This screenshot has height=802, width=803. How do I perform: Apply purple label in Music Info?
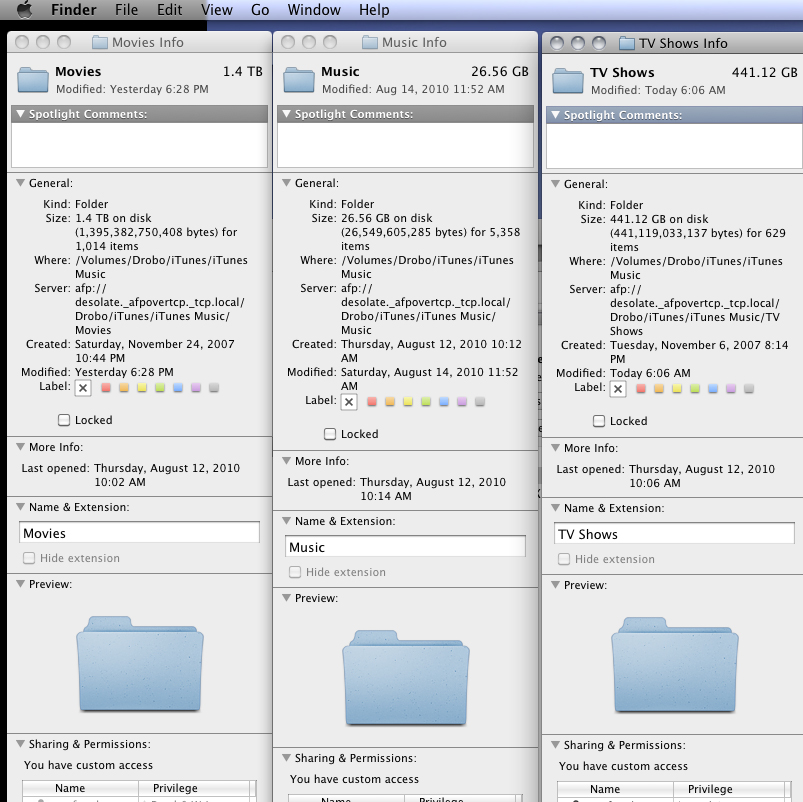point(461,402)
